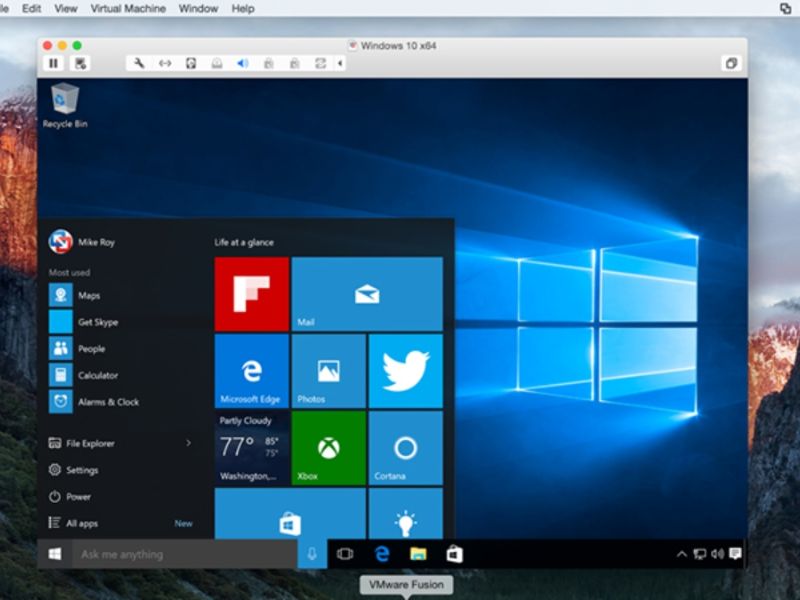Open the Cortana tile

(406, 448)
